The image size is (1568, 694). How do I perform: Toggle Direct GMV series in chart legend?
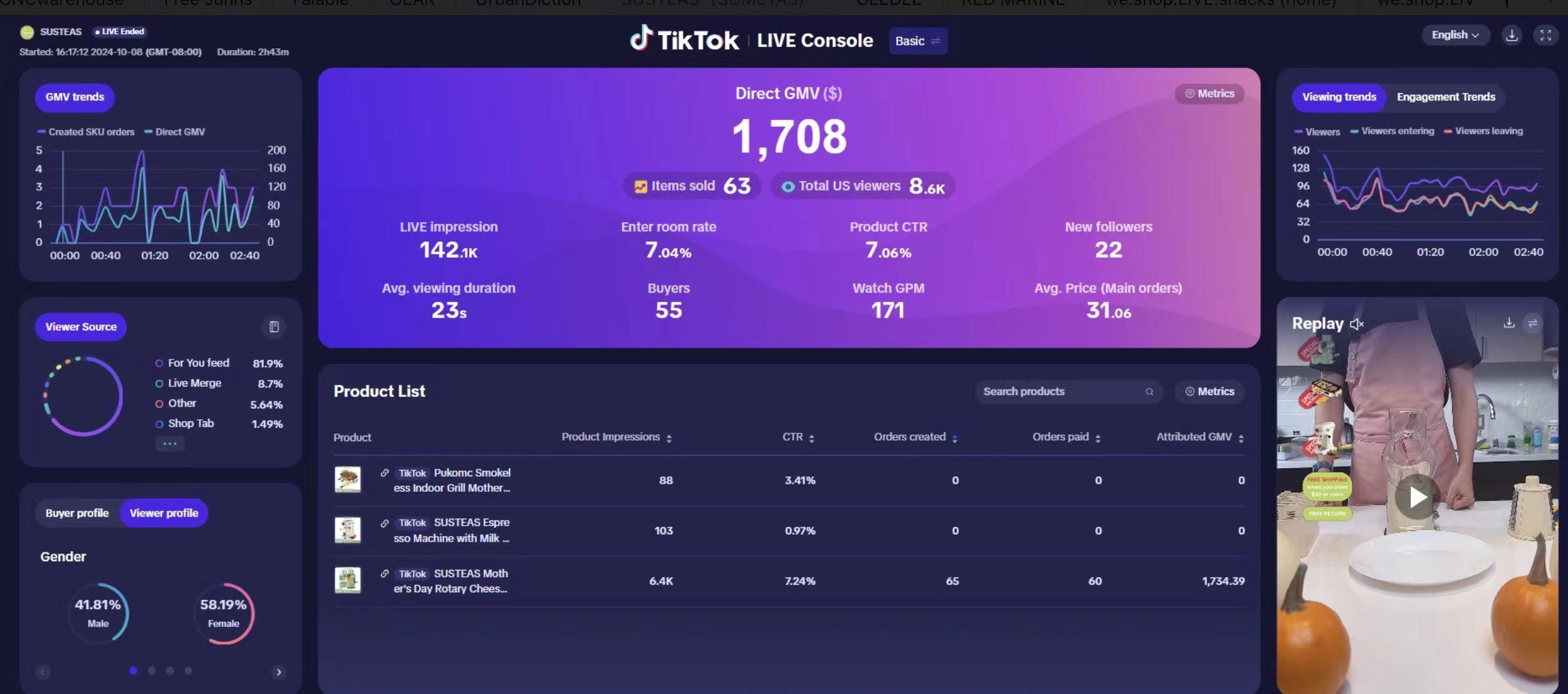click(175, 132)
